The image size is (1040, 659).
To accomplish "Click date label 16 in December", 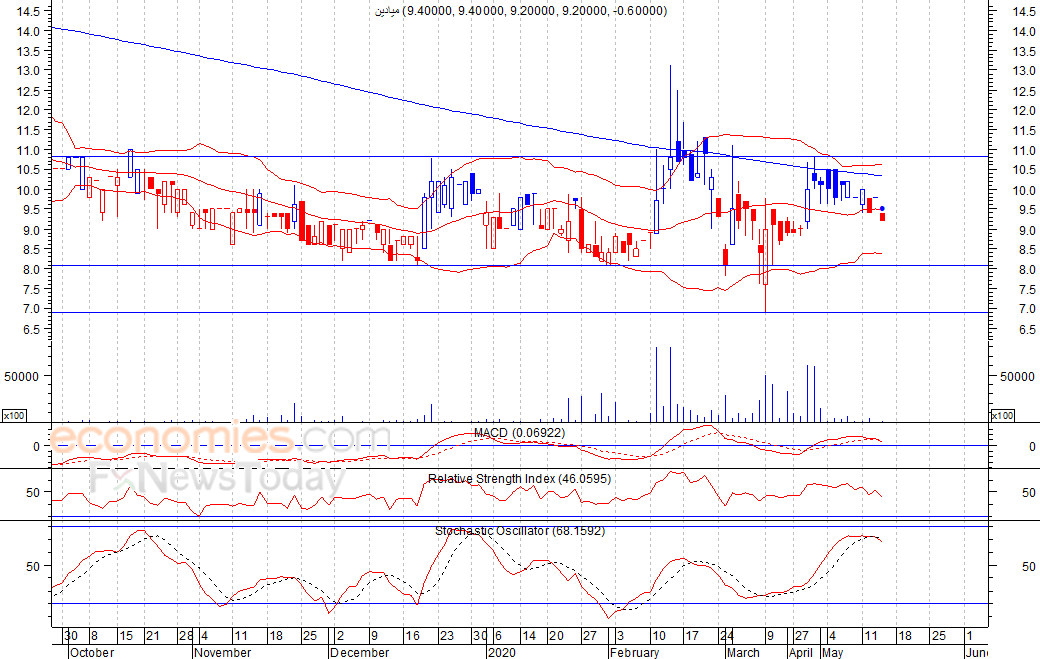I will (413, 636).
